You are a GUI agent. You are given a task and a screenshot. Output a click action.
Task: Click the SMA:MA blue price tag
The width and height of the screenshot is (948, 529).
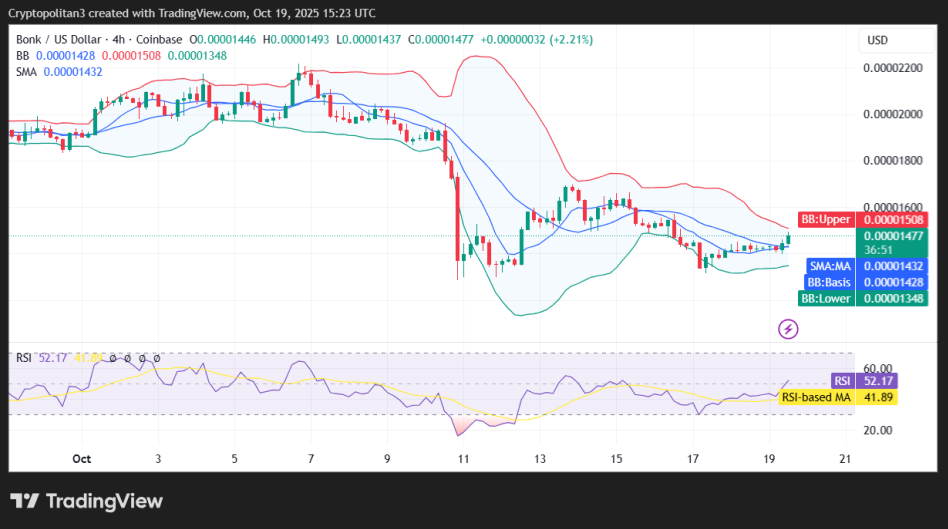829,267
